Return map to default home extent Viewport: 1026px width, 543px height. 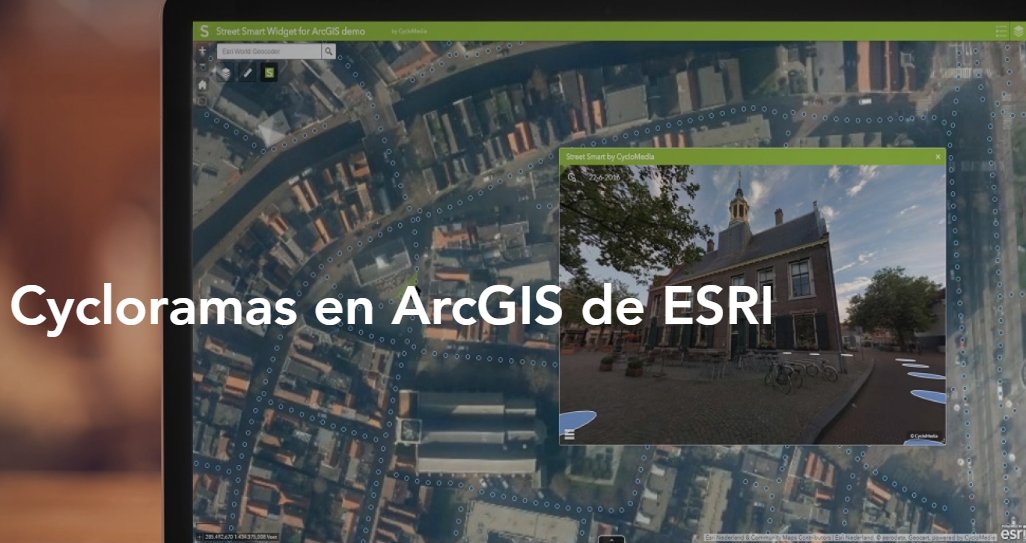tap(202, 84)
